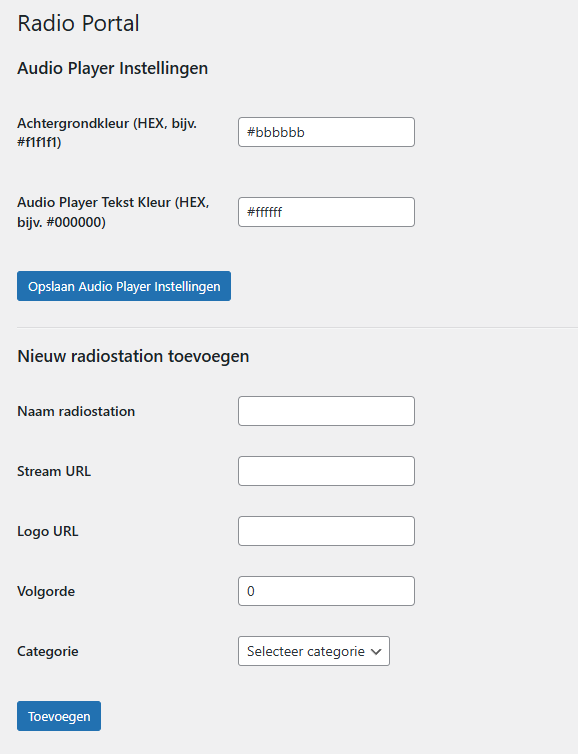Click the Volgorde label
This screenshot has height=754, width=578.
point(46,591)
